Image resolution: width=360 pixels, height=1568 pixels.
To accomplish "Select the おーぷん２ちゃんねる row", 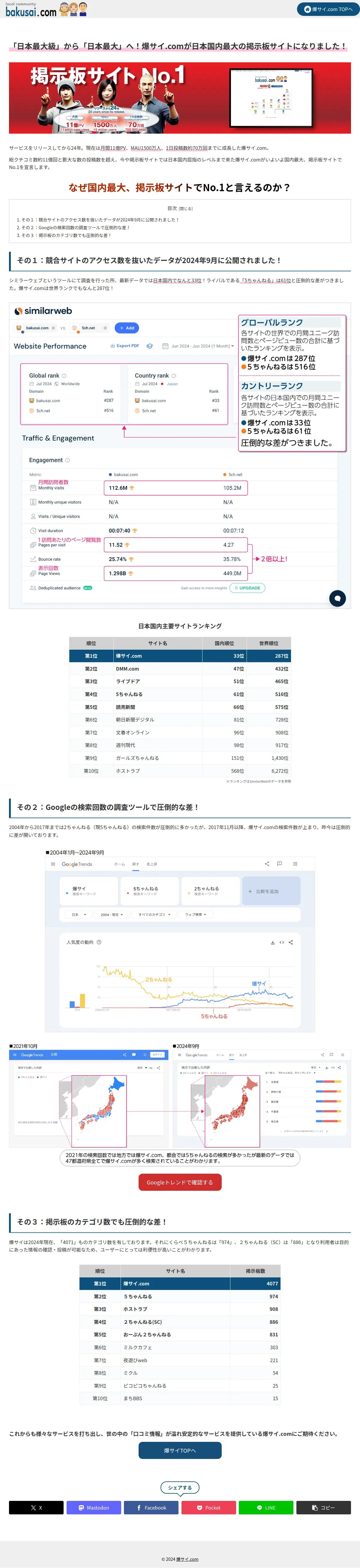I will [180, 1335].
